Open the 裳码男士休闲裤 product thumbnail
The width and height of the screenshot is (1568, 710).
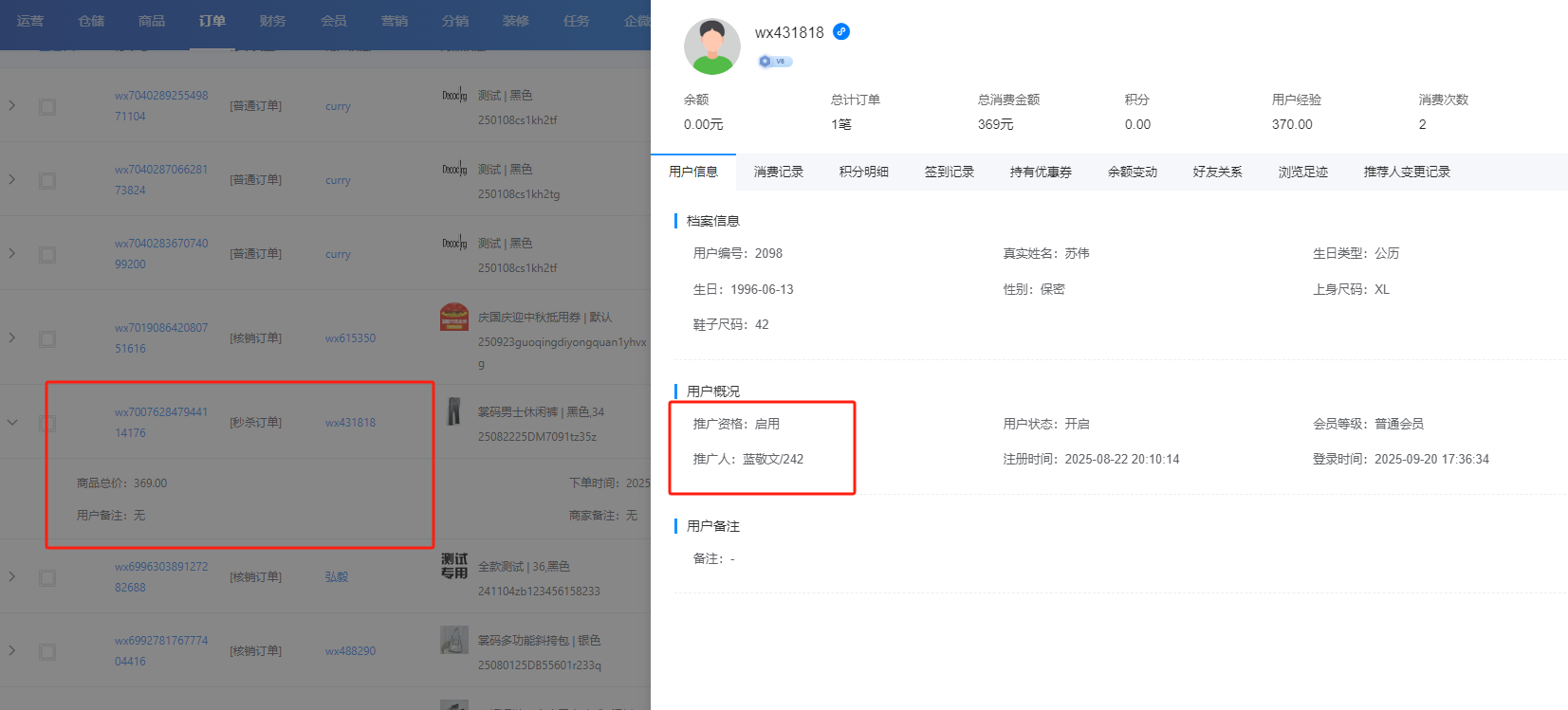454,411
